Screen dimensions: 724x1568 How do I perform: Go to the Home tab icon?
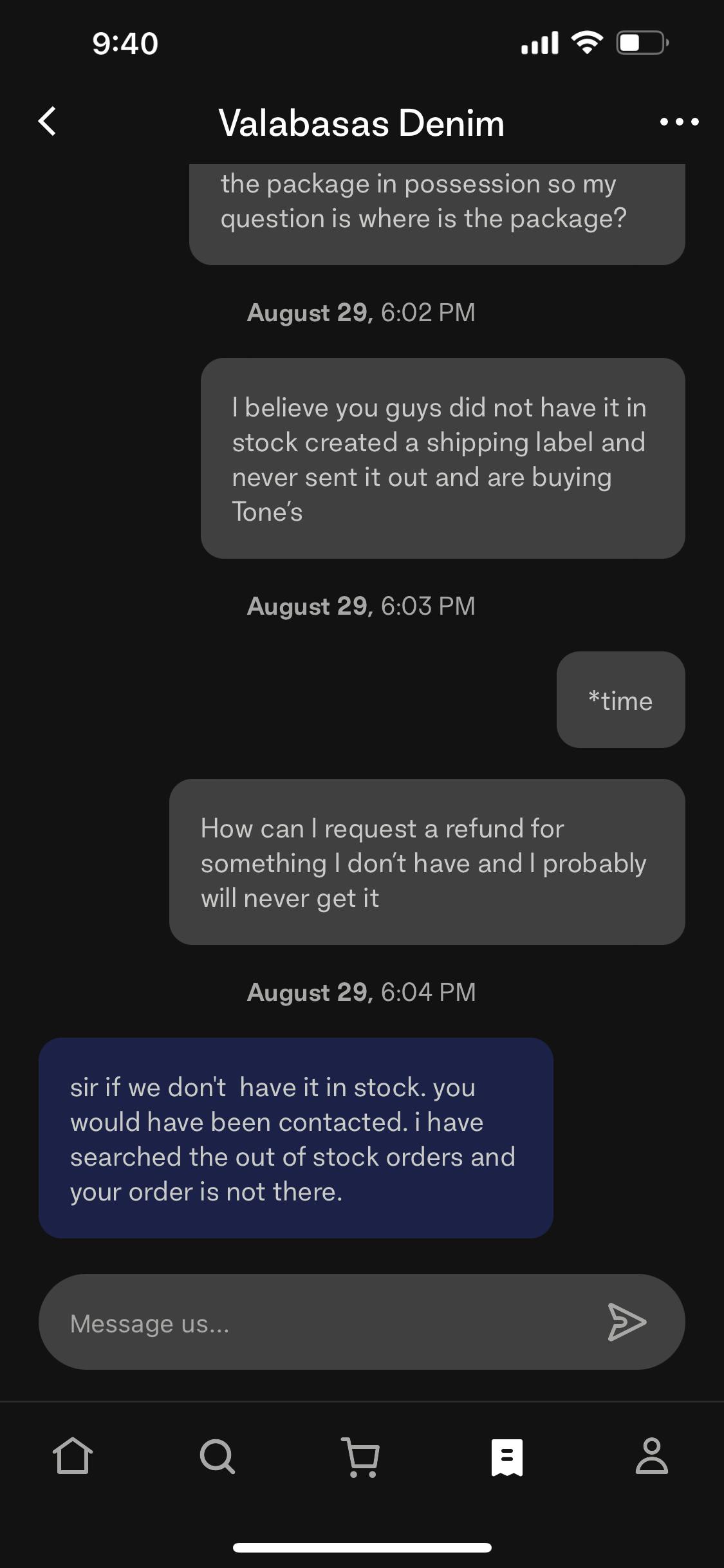pyautogui.click(x=72, y=1456)
